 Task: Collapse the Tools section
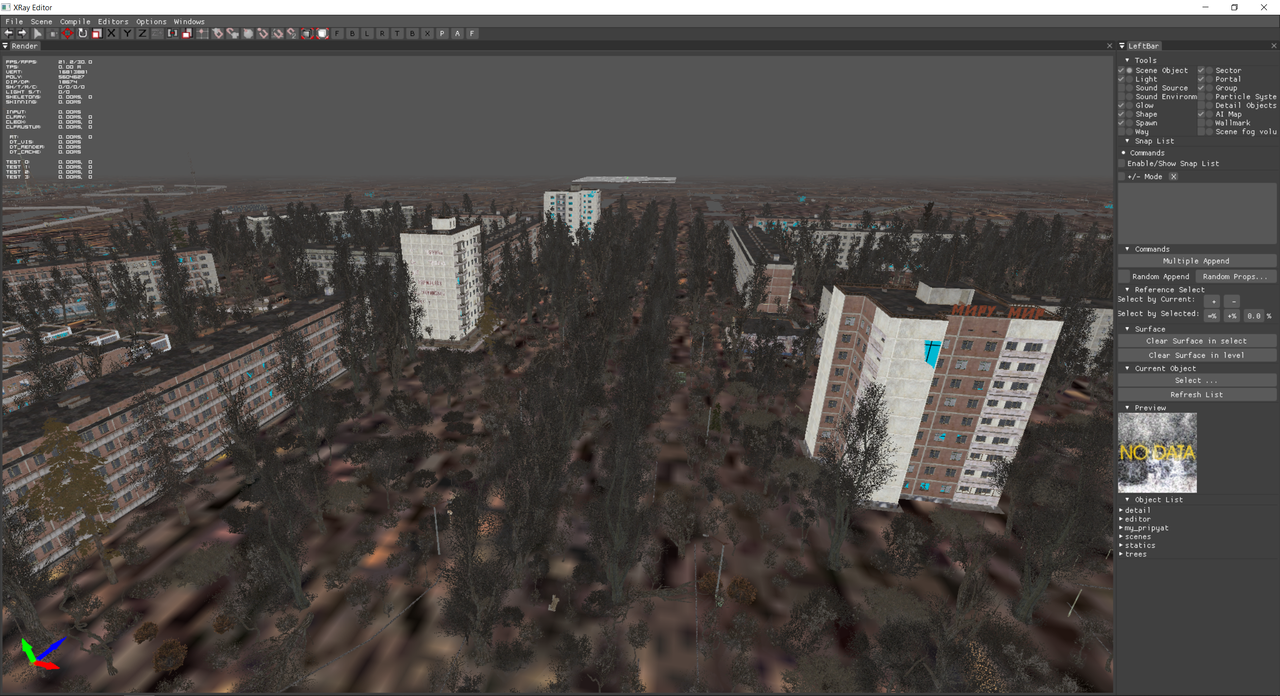coord(1128,61)
